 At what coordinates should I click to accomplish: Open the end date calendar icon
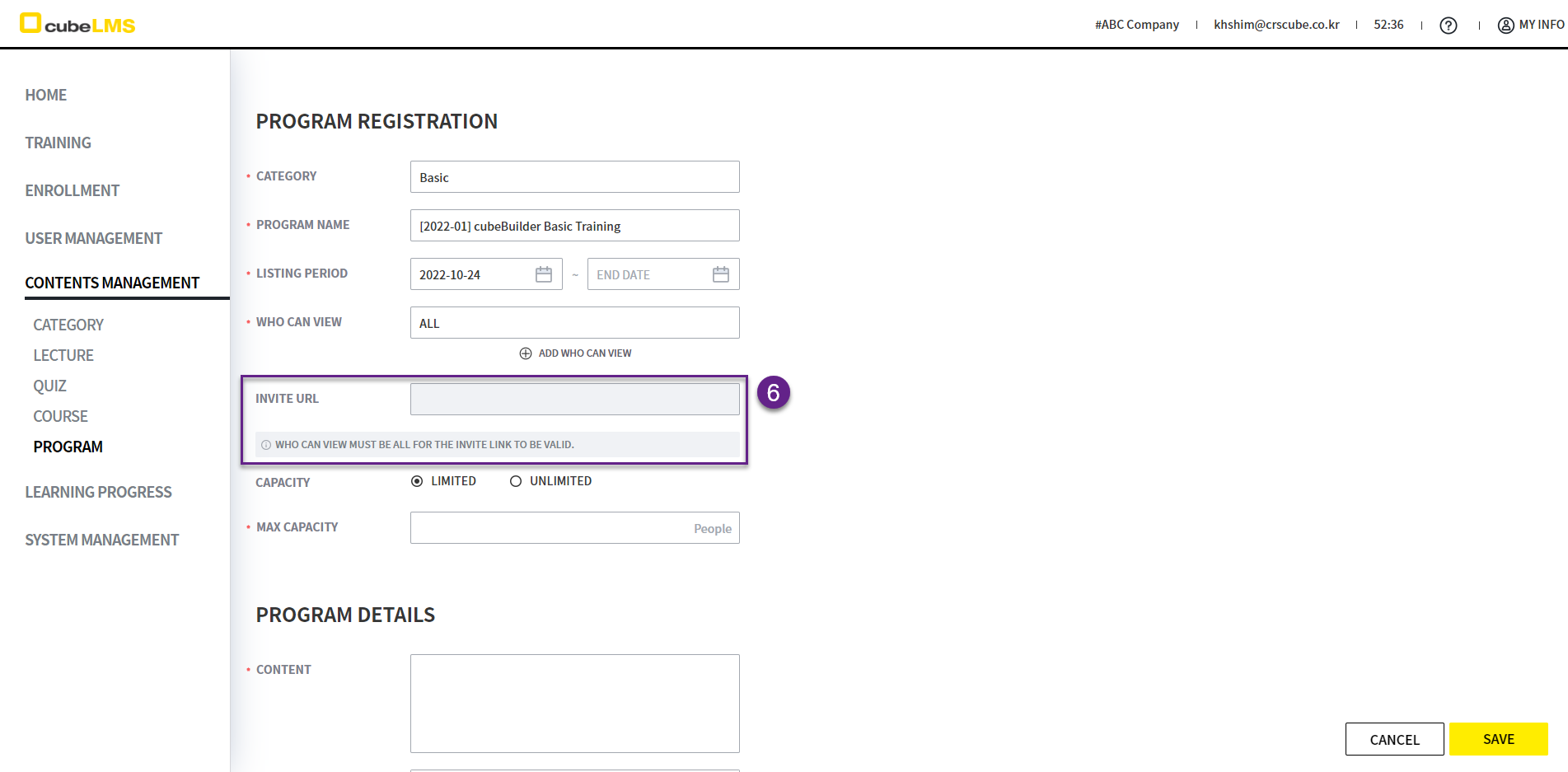pyautogui.click(x=721, y=274)
